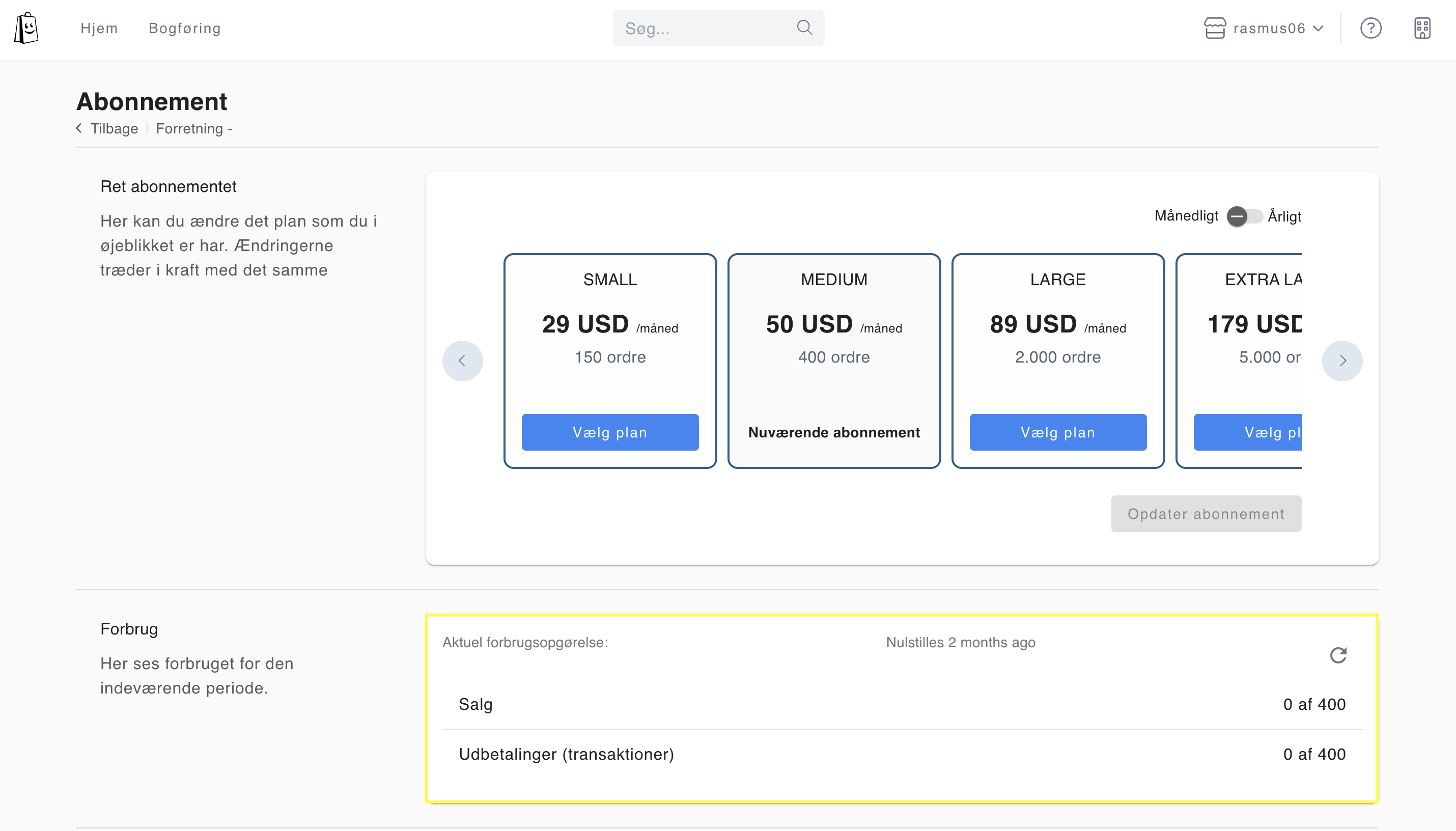Image resolution: width=1456 pixels, height=831 pixels.
Task: Click Nulstilles 2 months ago text
Action: coord(960,642)
